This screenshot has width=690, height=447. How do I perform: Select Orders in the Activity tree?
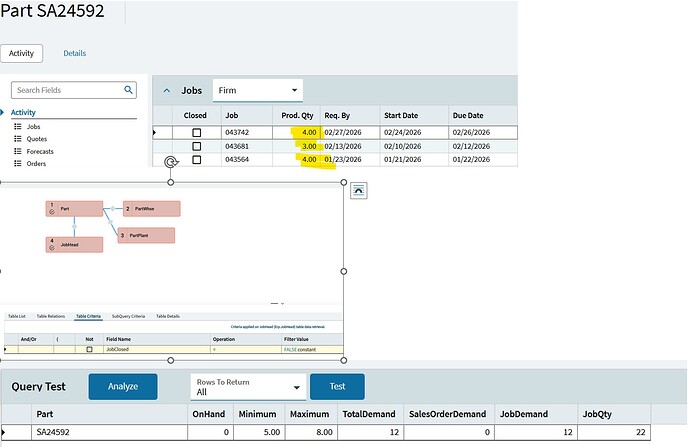coord(36,163)
